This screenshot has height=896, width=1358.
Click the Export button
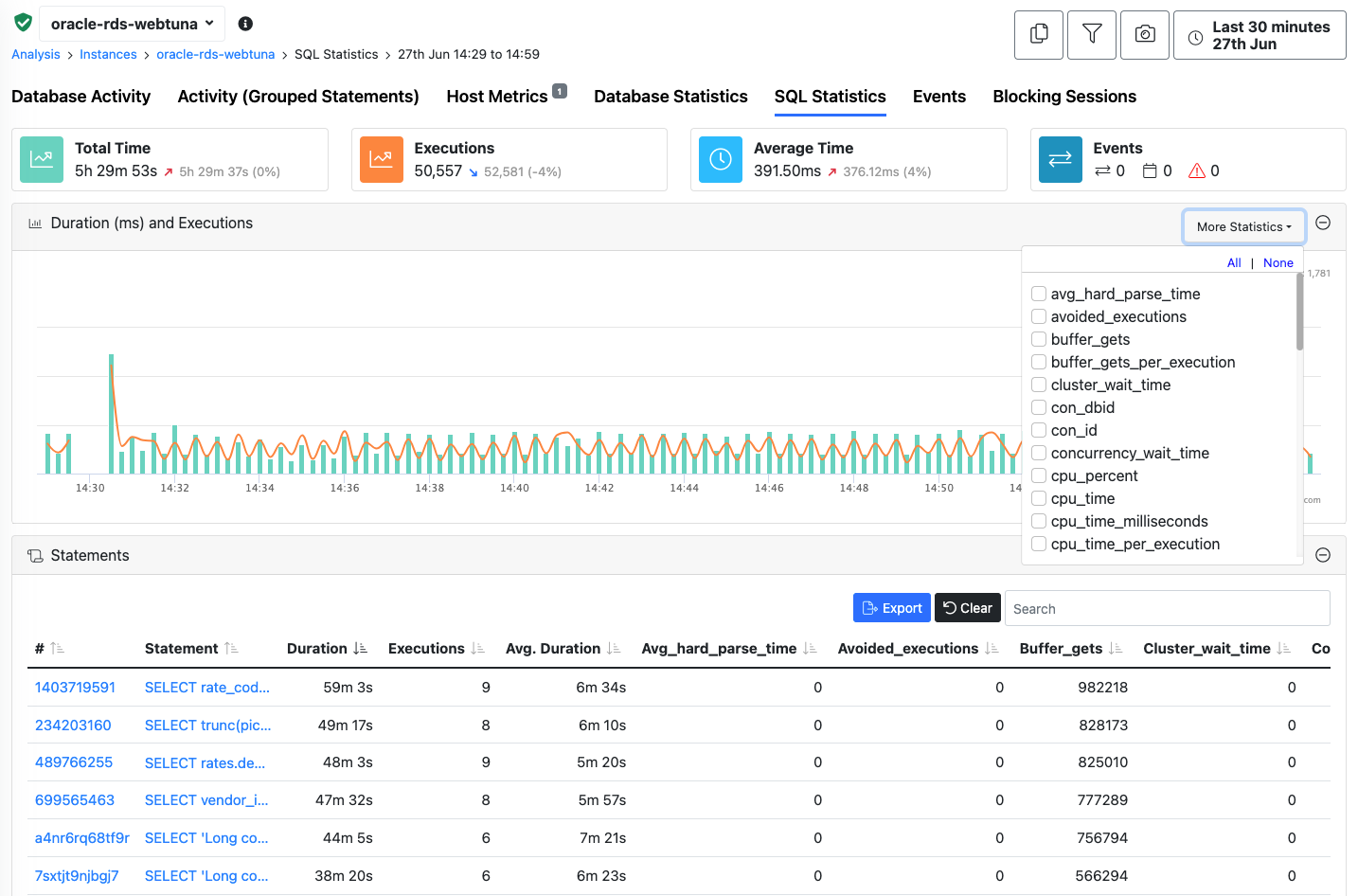click(892, 608)
